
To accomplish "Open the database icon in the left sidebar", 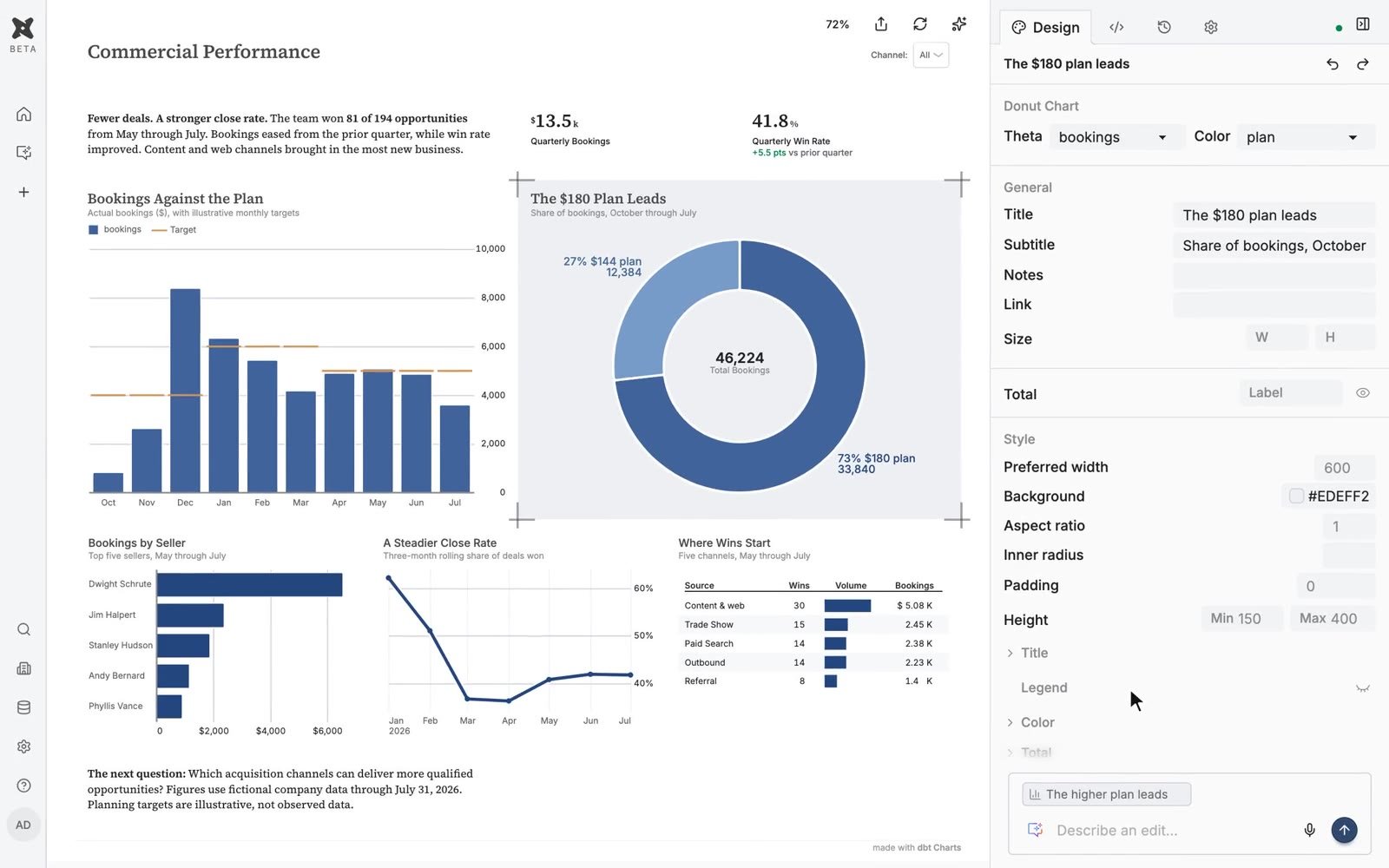I will [x=23, y=707].
